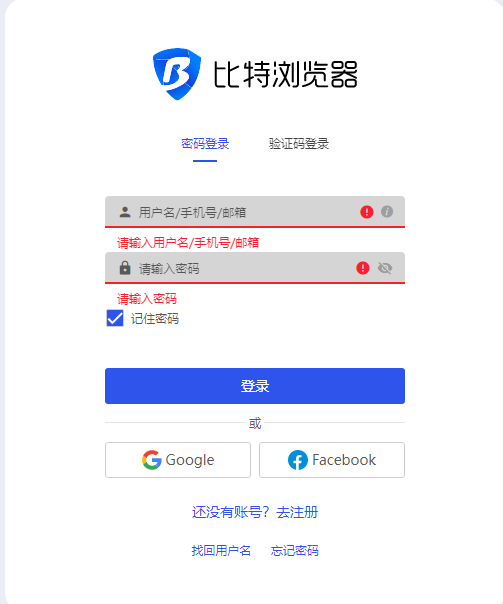Sign in with the Google button
Screen dimensions: 503x604
[x=178, y=460]
